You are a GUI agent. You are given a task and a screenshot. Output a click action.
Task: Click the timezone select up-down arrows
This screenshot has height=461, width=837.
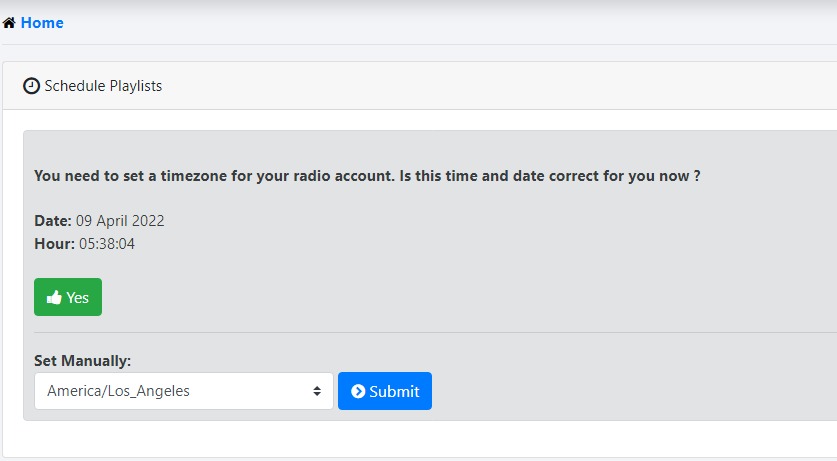[x=317, y=391]
